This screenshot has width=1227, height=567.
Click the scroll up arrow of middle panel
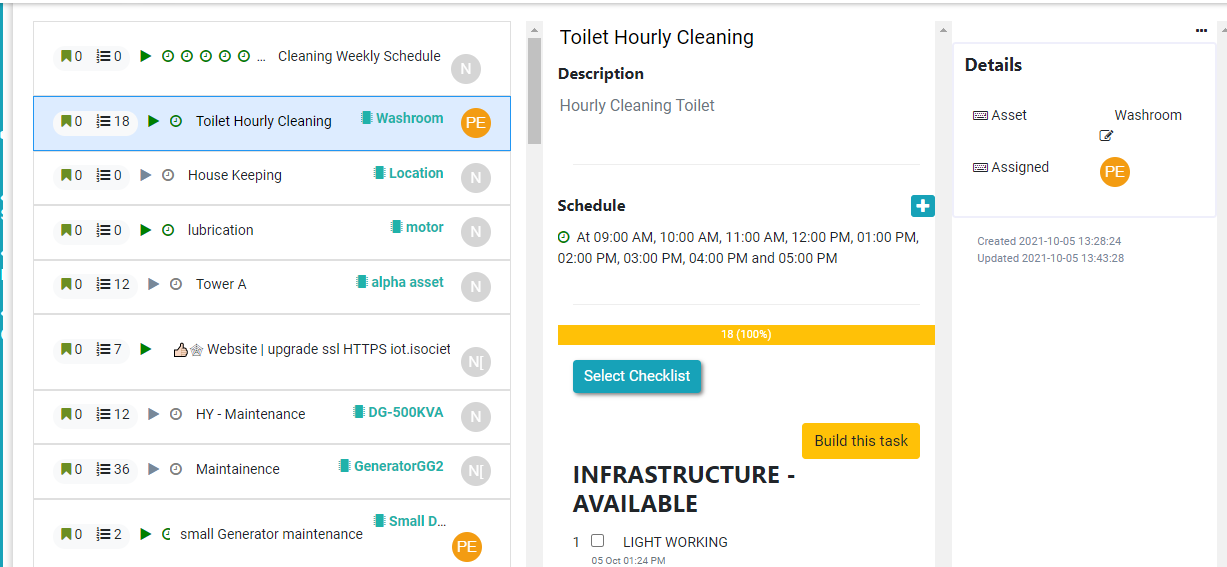tap(942, 29)
